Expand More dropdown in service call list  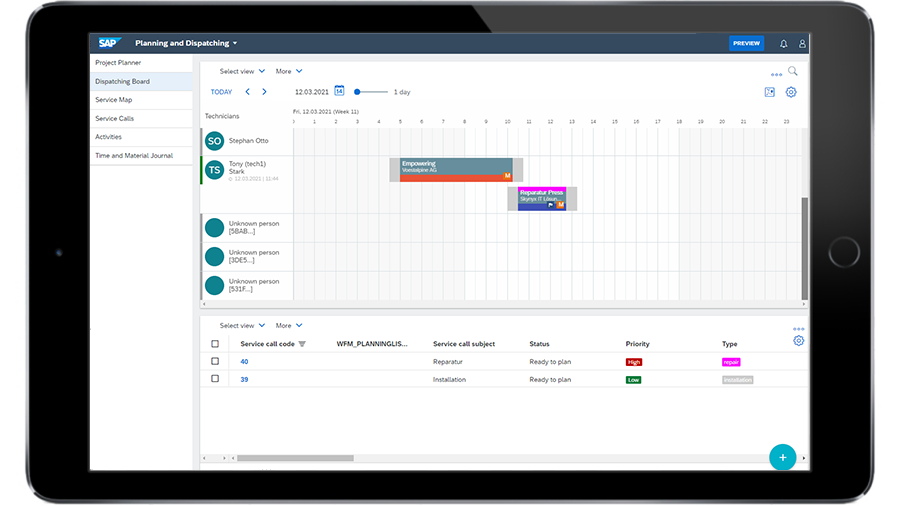289,325
